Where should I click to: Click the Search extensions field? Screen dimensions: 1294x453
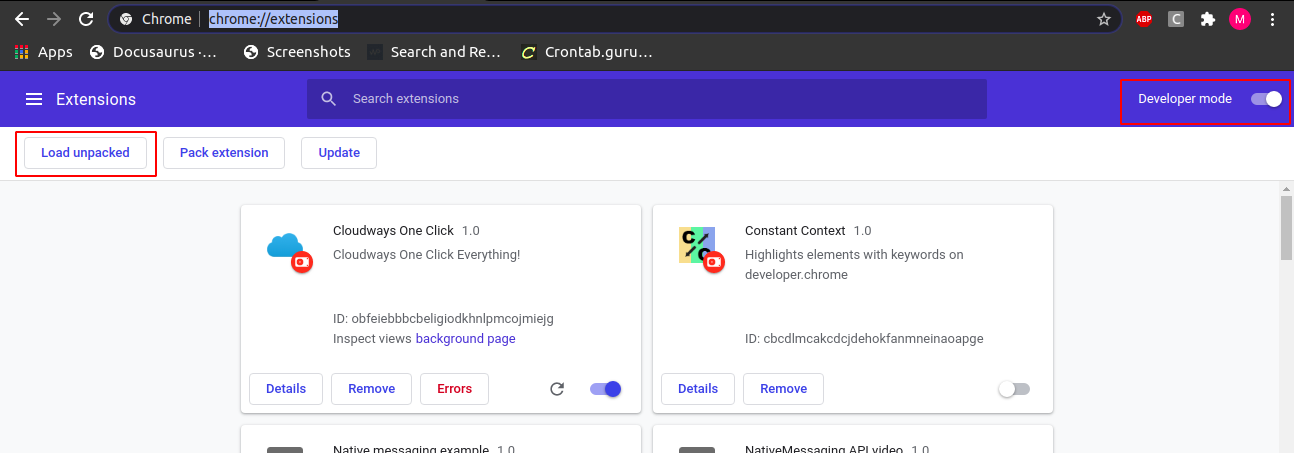click(x=647, y=99)
